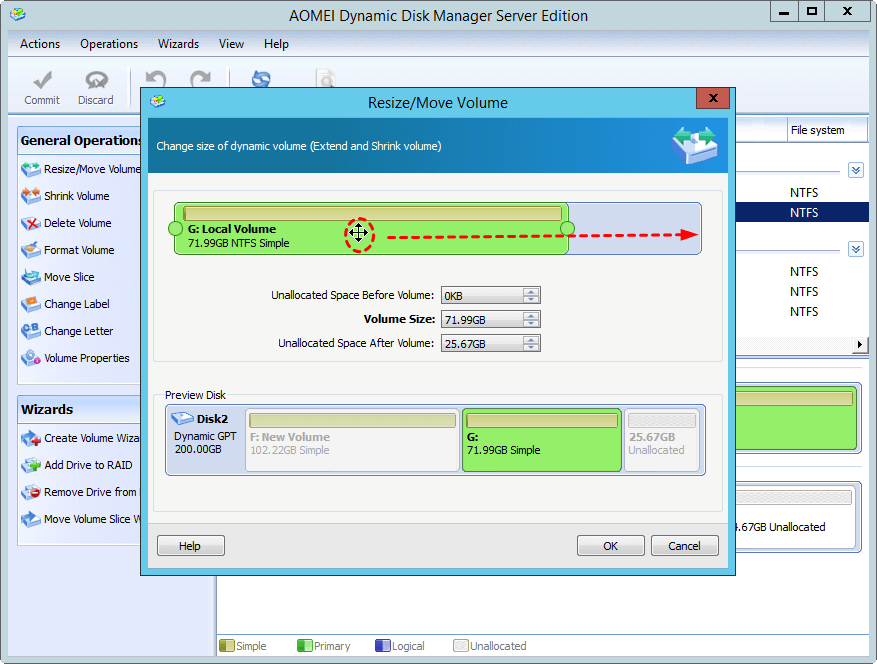This screenshot has width=877, height=664.
Task: Click Unallocated legend color swatch
Action: (460, 646)
